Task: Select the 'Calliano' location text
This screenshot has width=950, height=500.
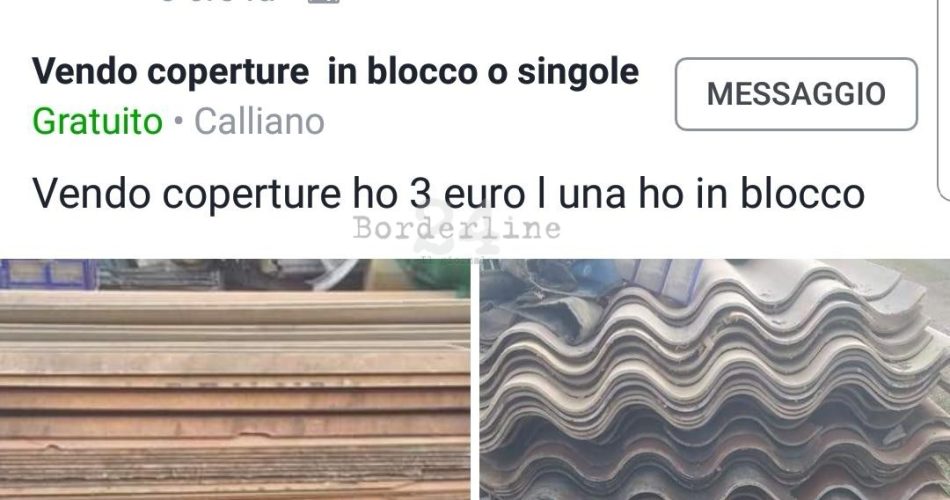Action: [259, 121]
